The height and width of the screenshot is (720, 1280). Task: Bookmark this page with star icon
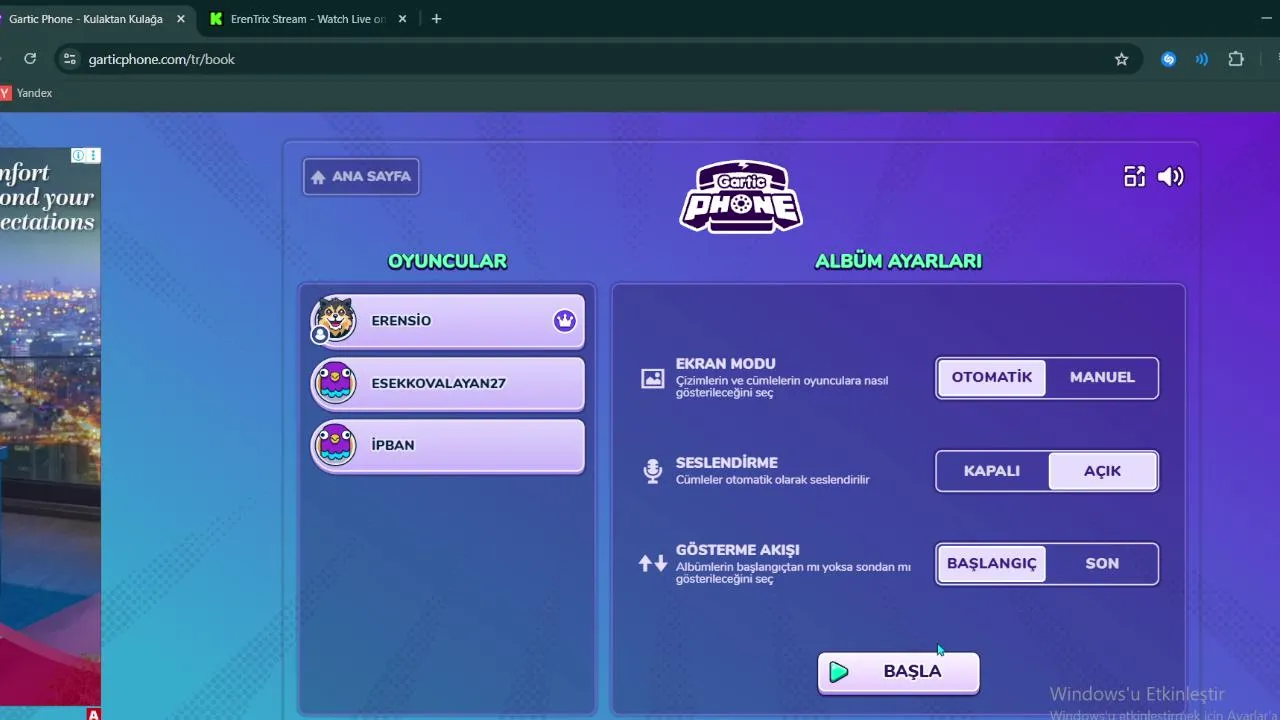pyautogui.click(x=1121, y=59)
